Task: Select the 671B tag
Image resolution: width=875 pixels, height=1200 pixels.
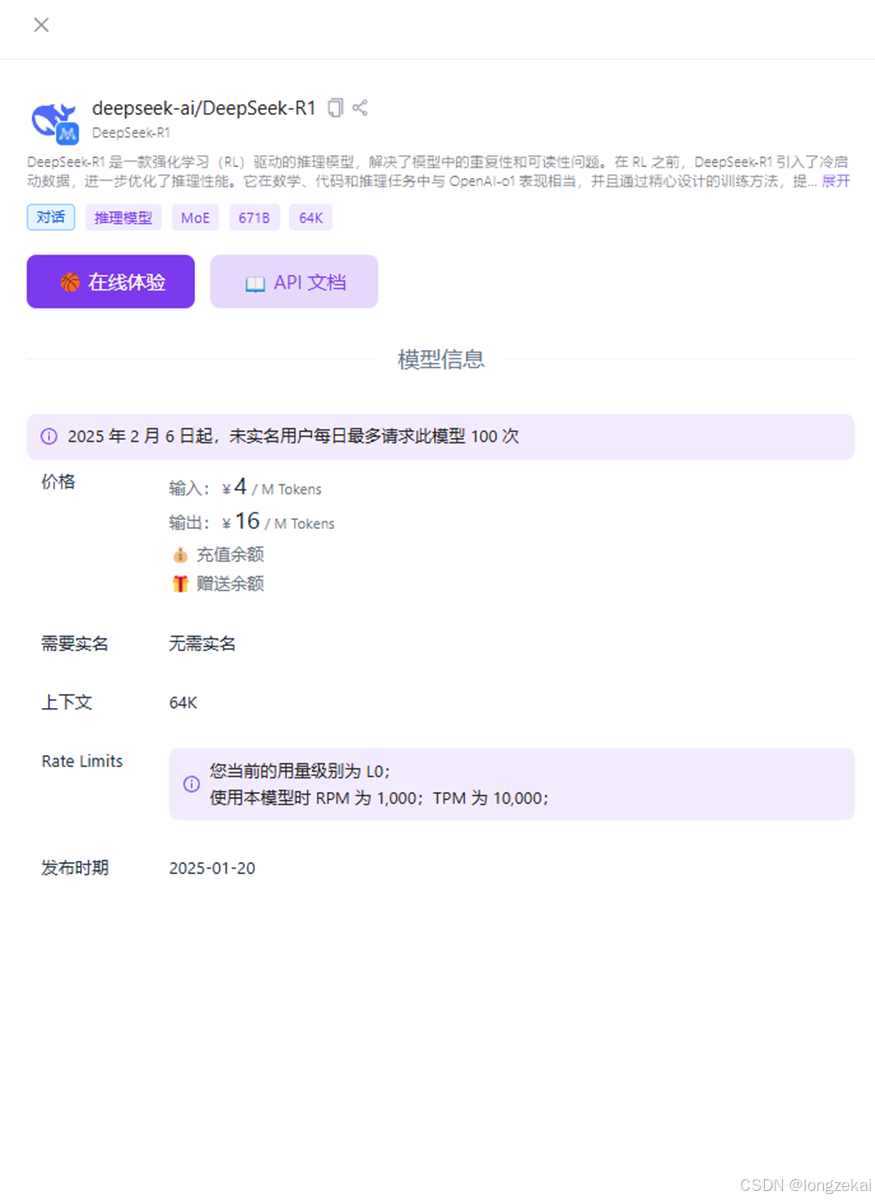Action: (254, 217)
